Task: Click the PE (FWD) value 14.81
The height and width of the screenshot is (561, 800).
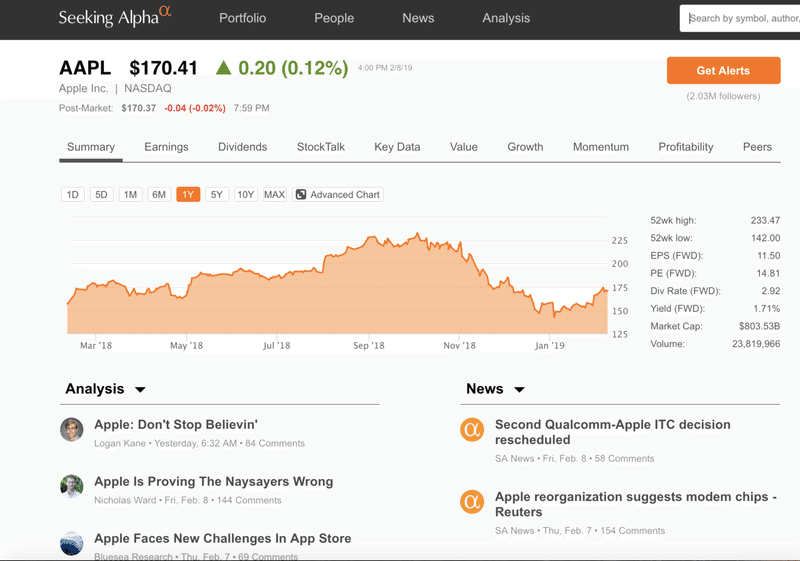Action: point(768,273)
